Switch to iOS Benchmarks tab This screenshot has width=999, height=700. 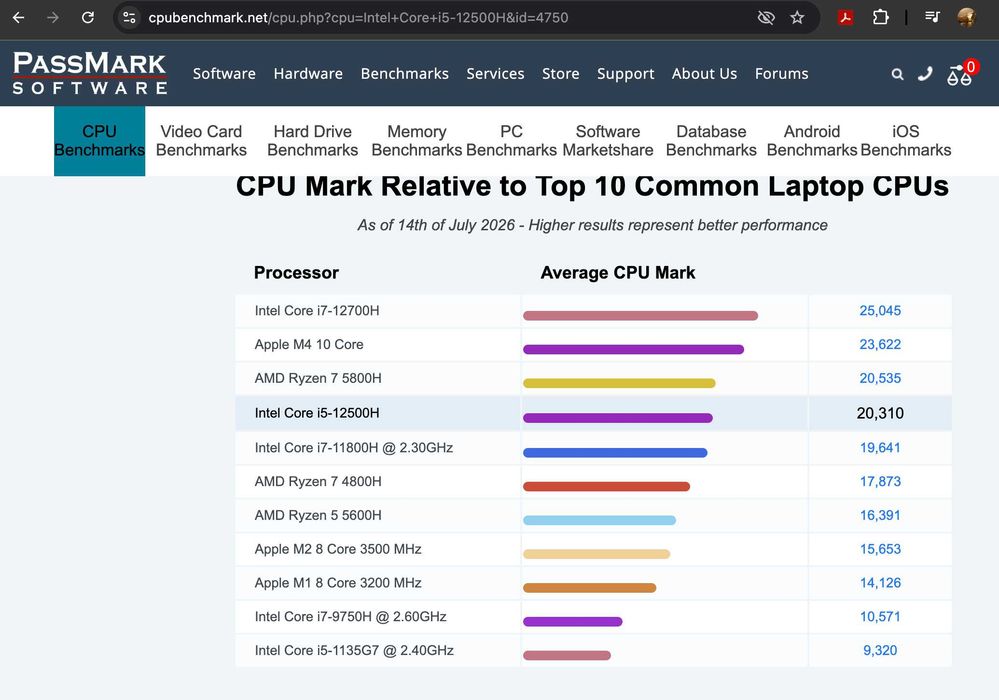coord(906,141)
